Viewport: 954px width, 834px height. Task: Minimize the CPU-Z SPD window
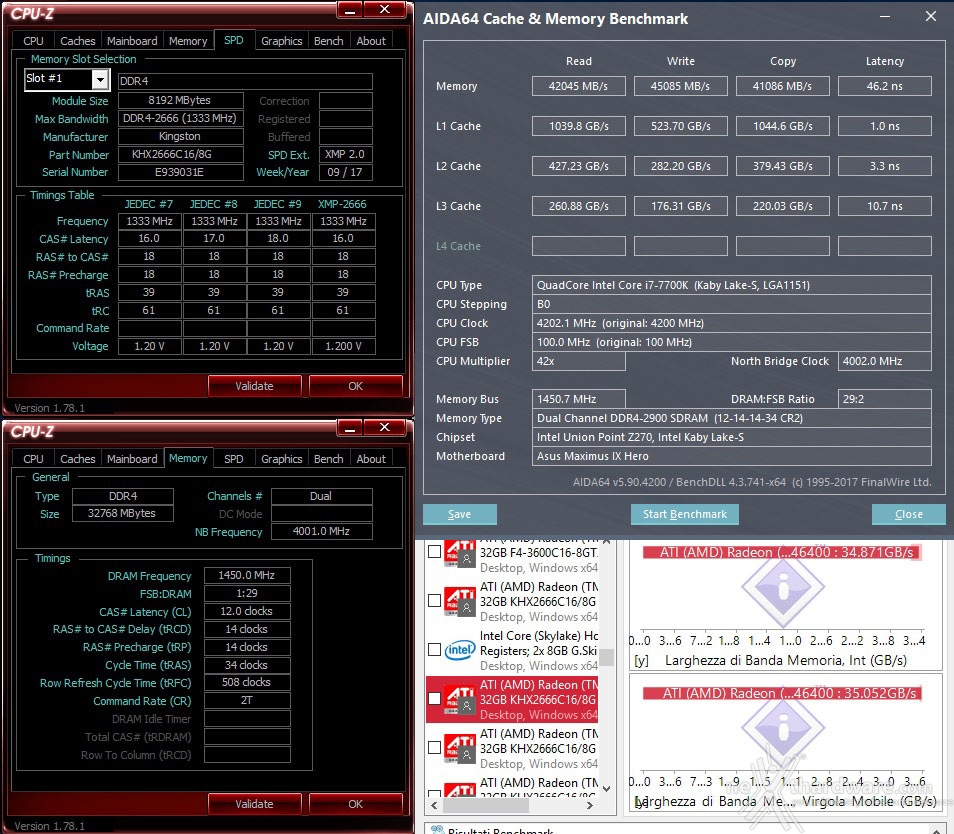(350, 10)
